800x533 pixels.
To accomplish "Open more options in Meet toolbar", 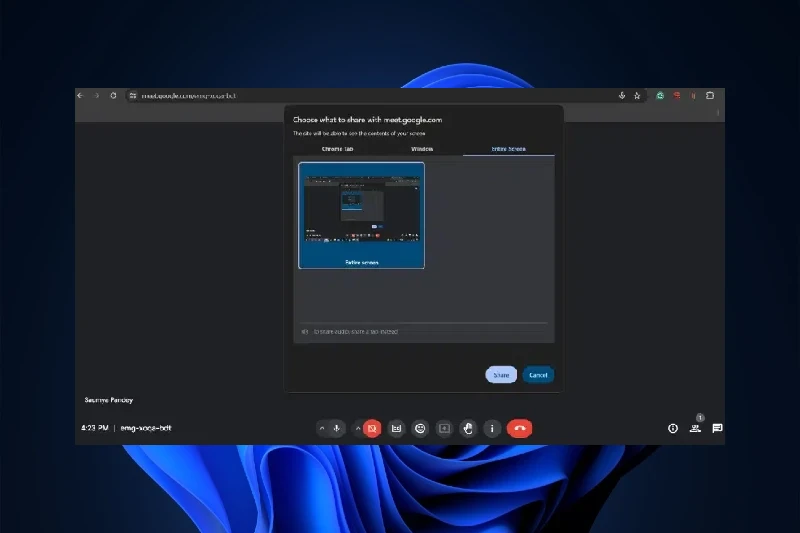I will pyautogui.click(x=492, y=428).
